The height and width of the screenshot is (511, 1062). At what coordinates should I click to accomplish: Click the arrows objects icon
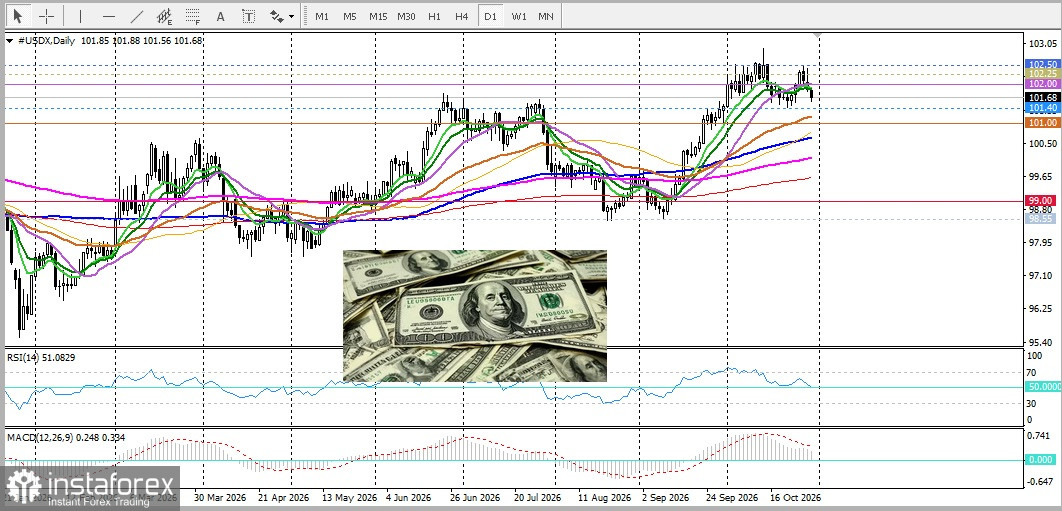click(276, 16)
